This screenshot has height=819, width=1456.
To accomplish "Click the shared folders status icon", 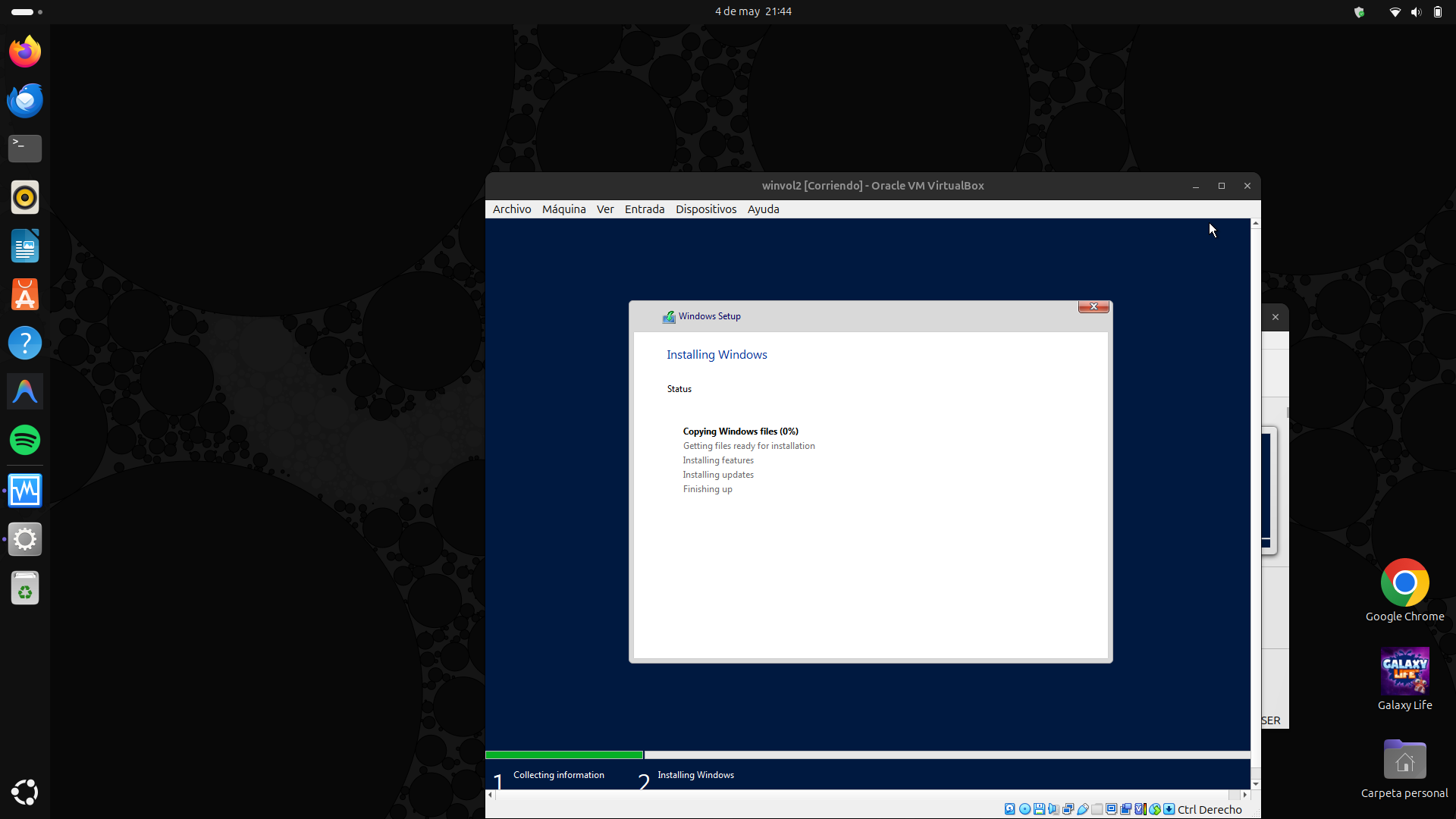I will pos(1097,809).
